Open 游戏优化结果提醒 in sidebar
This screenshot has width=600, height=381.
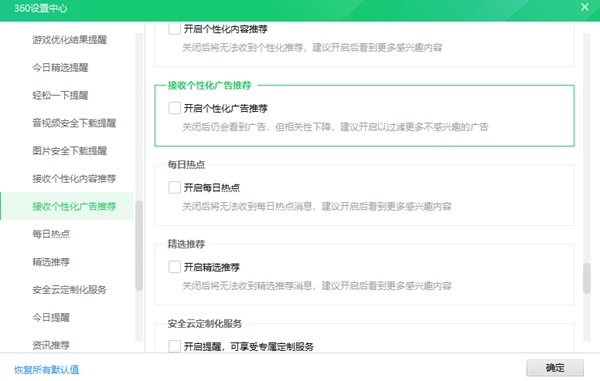[x=69, y=39]
